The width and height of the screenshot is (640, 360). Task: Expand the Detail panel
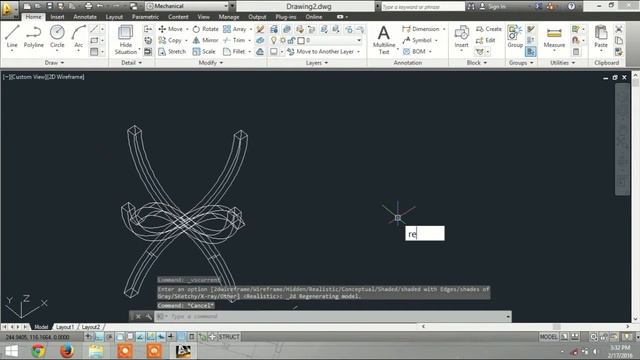coord(131,63)
